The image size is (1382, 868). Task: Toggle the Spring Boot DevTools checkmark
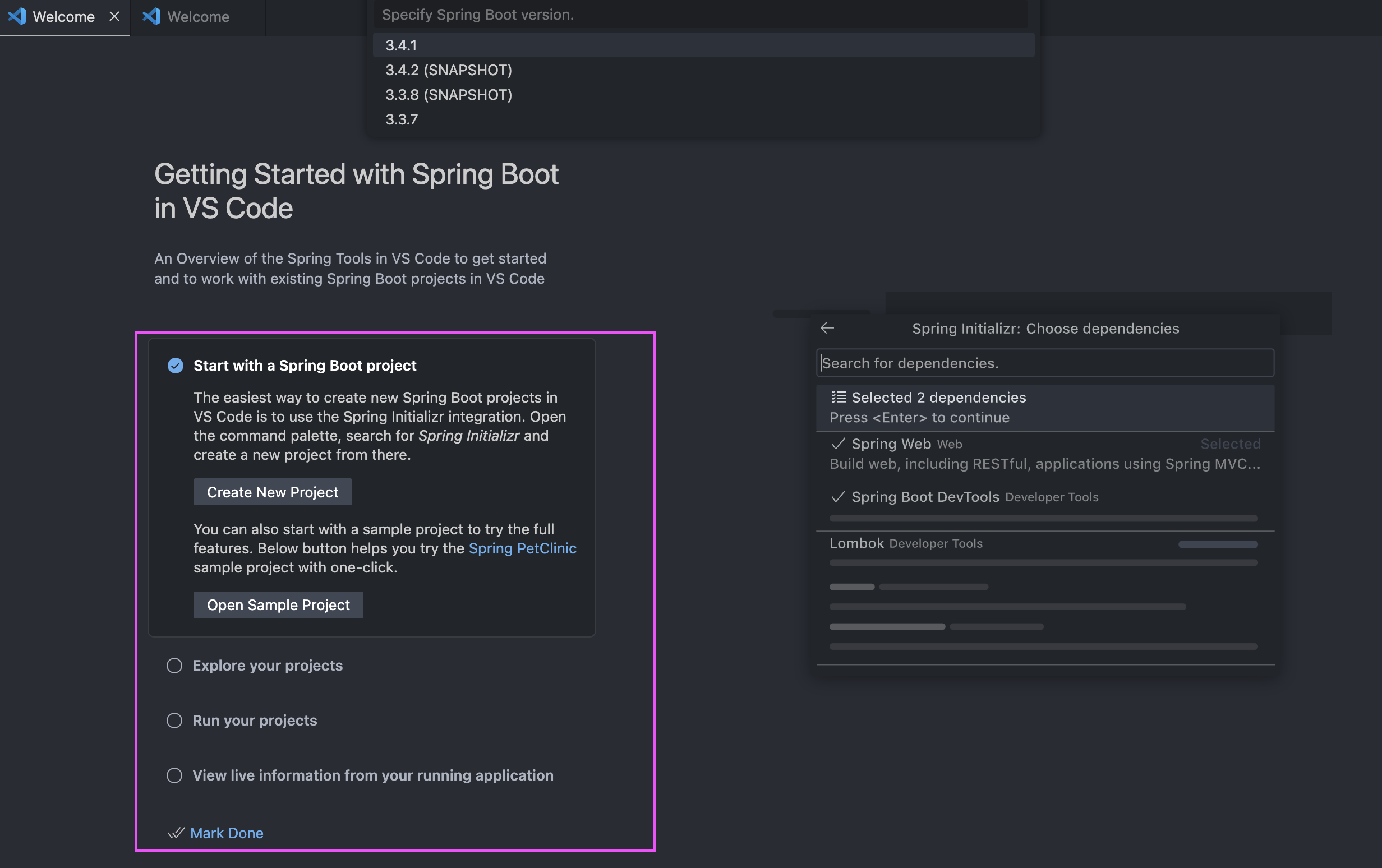pyautogui.click(x=838, y=497)
